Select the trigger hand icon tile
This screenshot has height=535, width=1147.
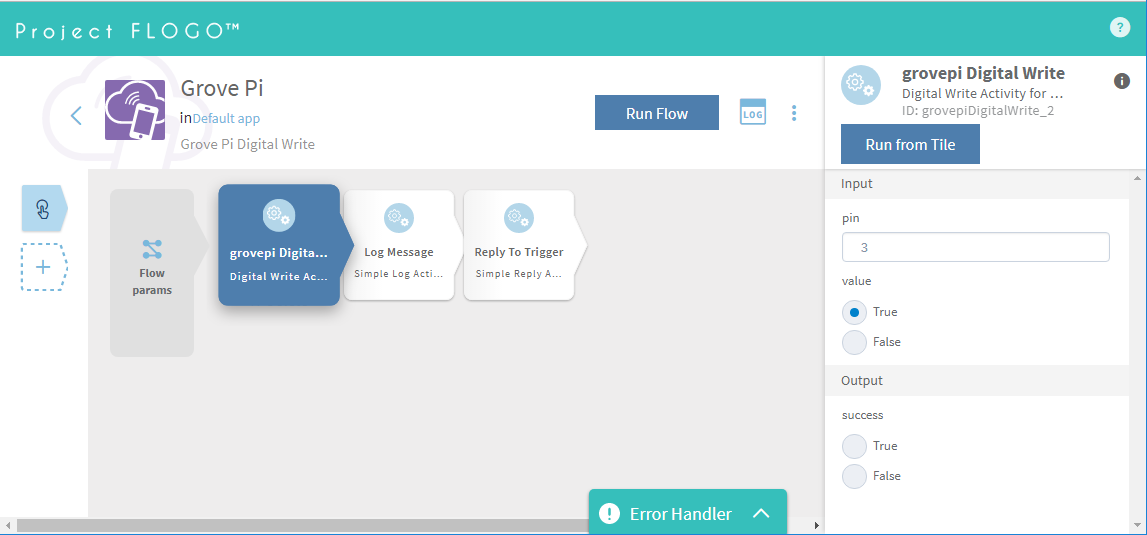click(x=43, y=208)
